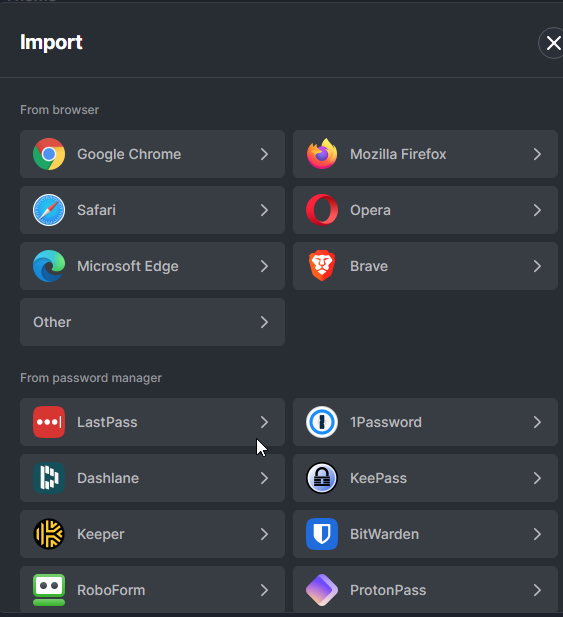
Task: Click the LastPass red icon
Action: click(49, 422)
